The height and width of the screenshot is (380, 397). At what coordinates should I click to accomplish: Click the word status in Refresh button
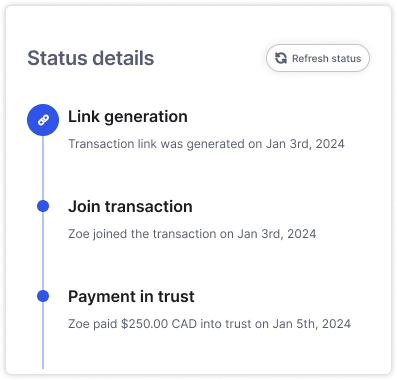point(346,59)
